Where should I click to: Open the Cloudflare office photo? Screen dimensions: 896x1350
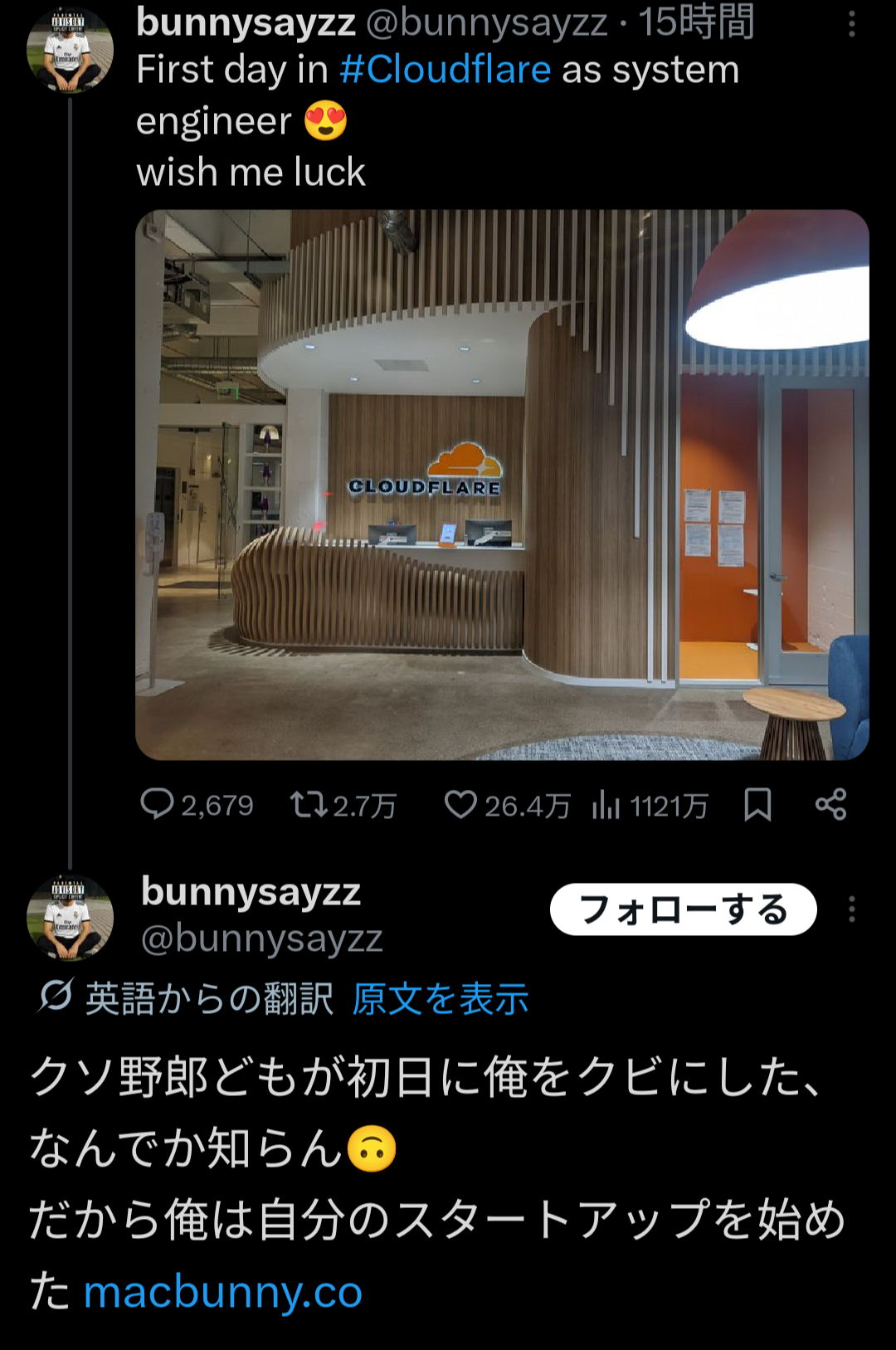click(502, 485)
